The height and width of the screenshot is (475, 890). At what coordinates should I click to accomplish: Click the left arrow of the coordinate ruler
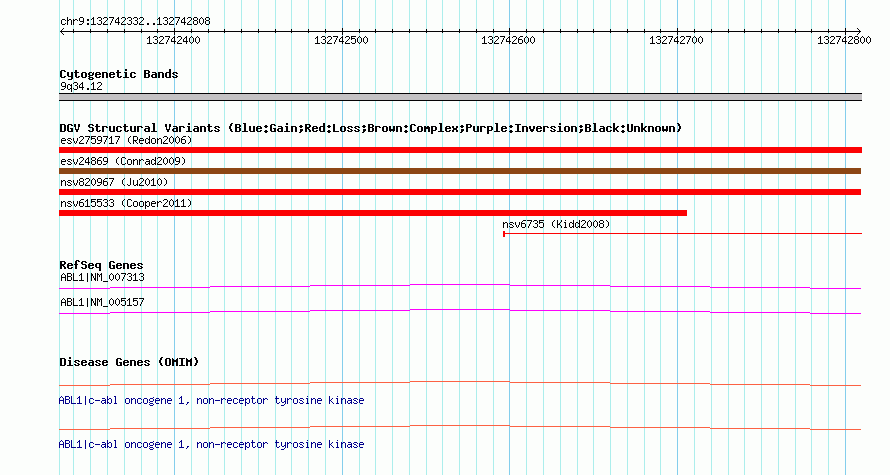[x=62, y=32]
